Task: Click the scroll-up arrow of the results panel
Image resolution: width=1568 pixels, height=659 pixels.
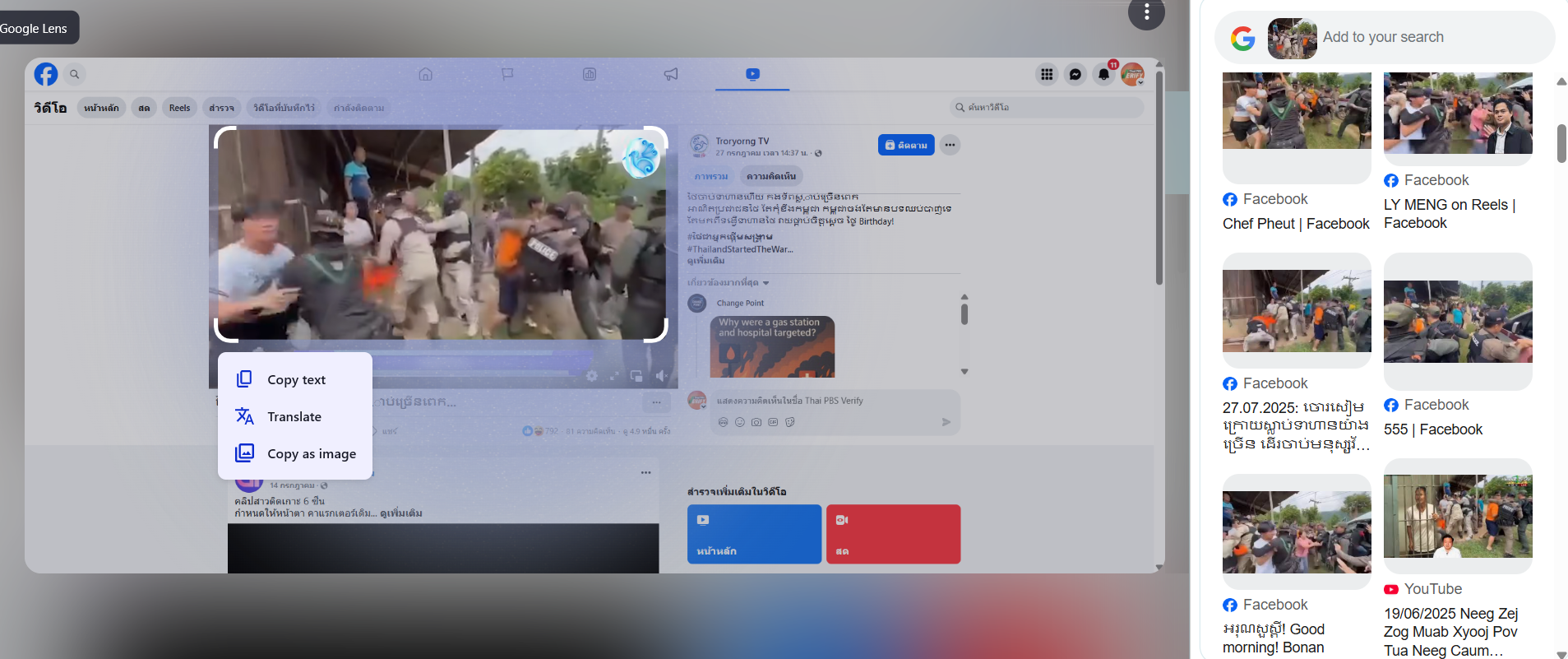Action: coord(1561,81)
